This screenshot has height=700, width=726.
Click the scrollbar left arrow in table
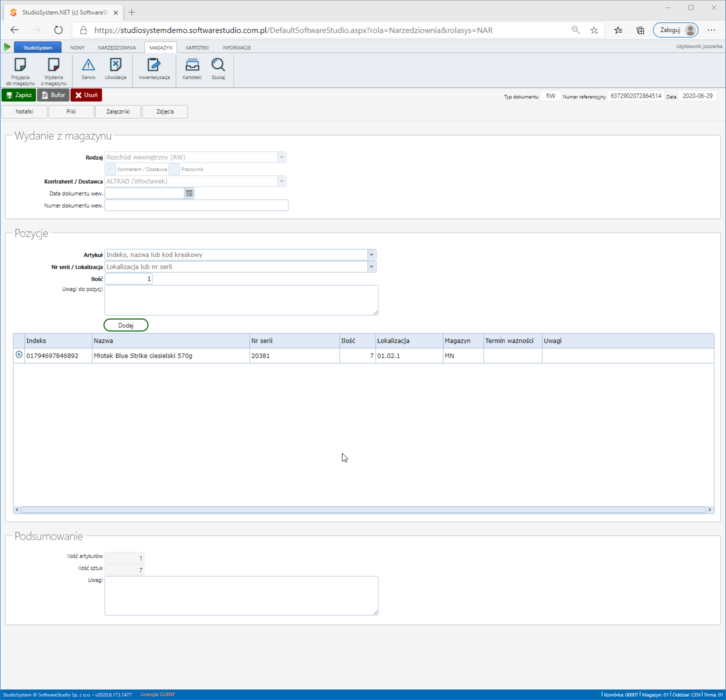coord(17,509)
